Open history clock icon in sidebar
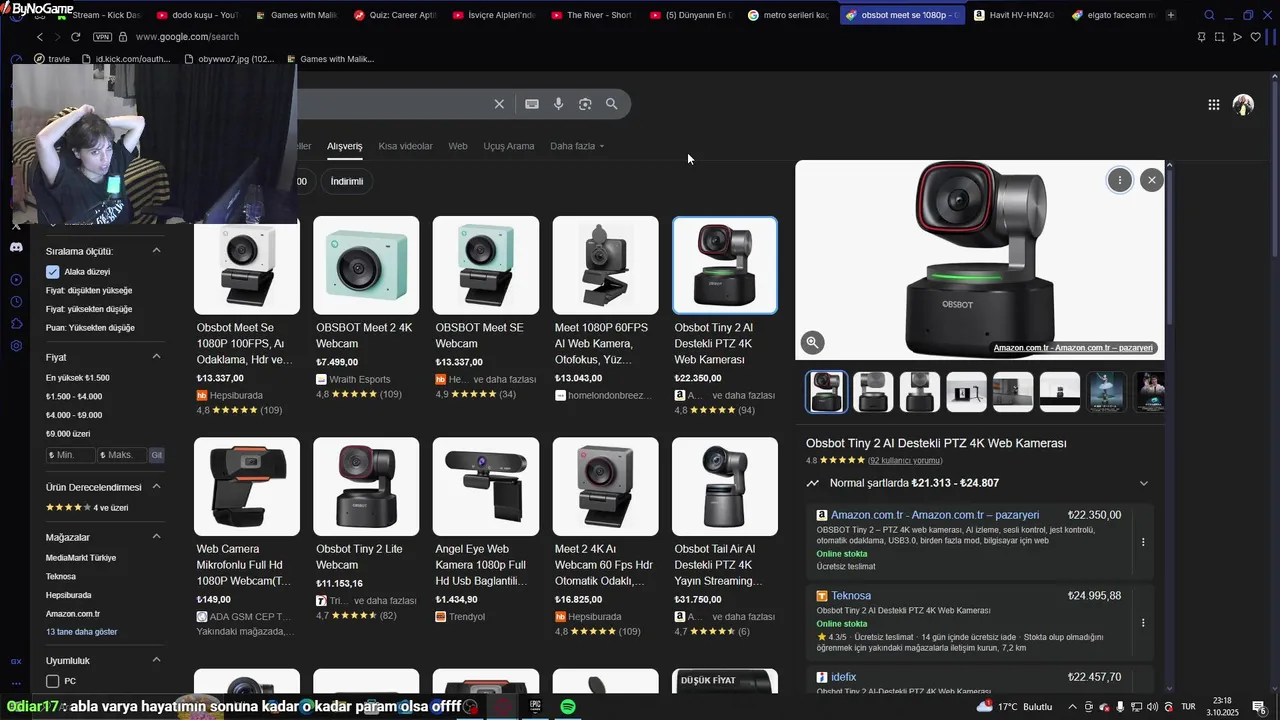Screen dimensions: 1280x720 16,301
